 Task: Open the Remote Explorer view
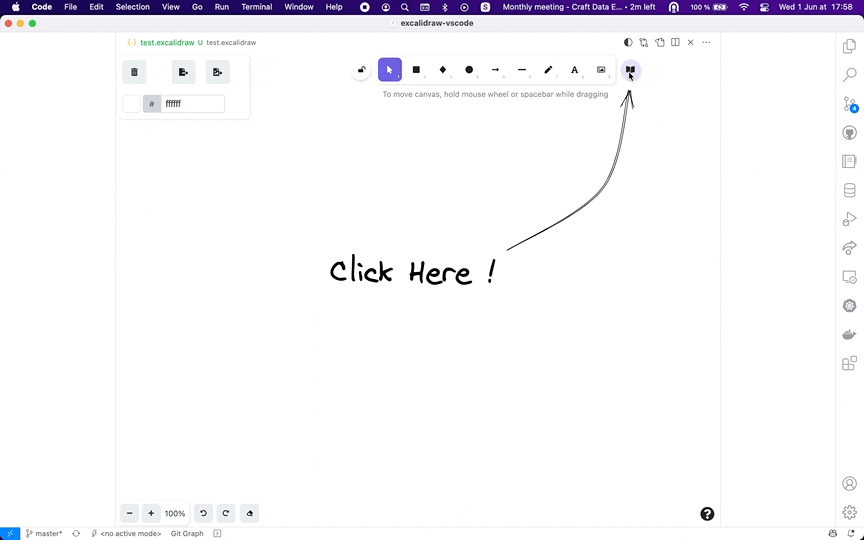click(x=850, y=277)
